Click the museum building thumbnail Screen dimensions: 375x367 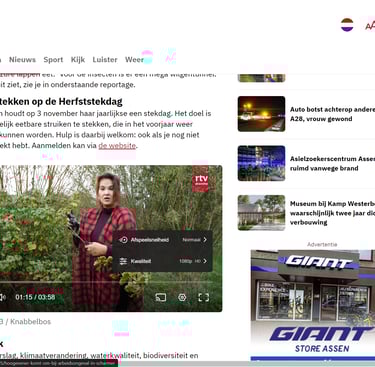click(261, 213)
